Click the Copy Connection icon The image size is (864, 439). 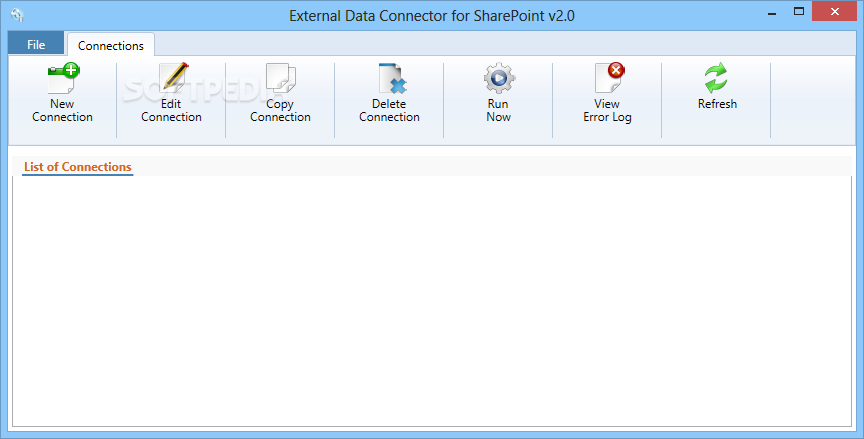click(280, 78)
